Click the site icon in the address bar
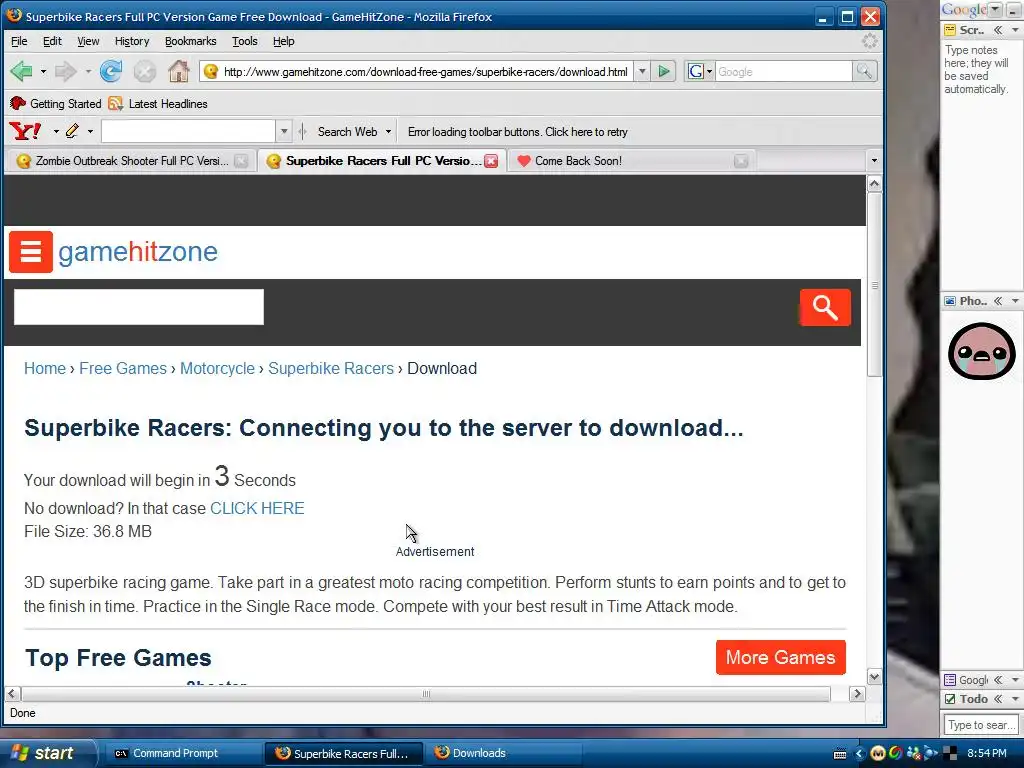This screenshot has width=1024, height=768. pyautogui.click(x=211, y=71)
